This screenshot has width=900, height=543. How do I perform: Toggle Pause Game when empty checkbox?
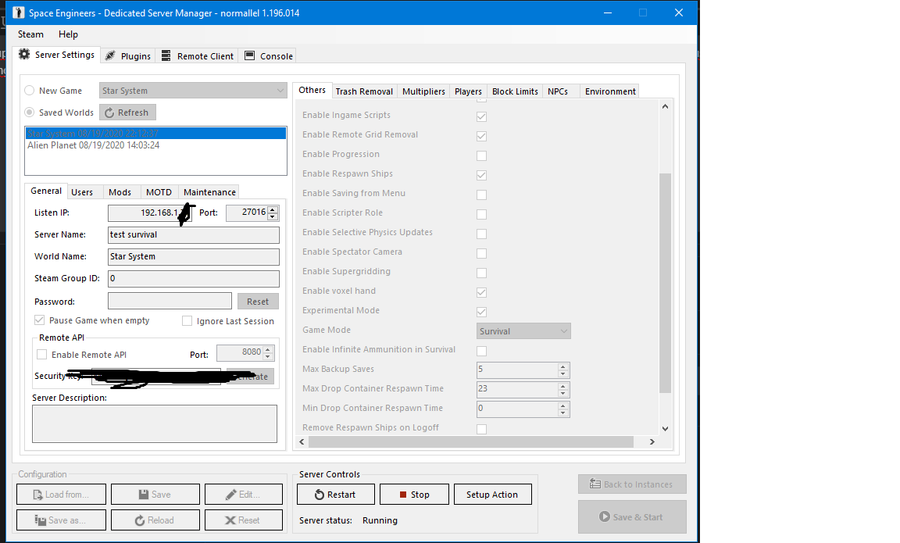tap(41, 321)
